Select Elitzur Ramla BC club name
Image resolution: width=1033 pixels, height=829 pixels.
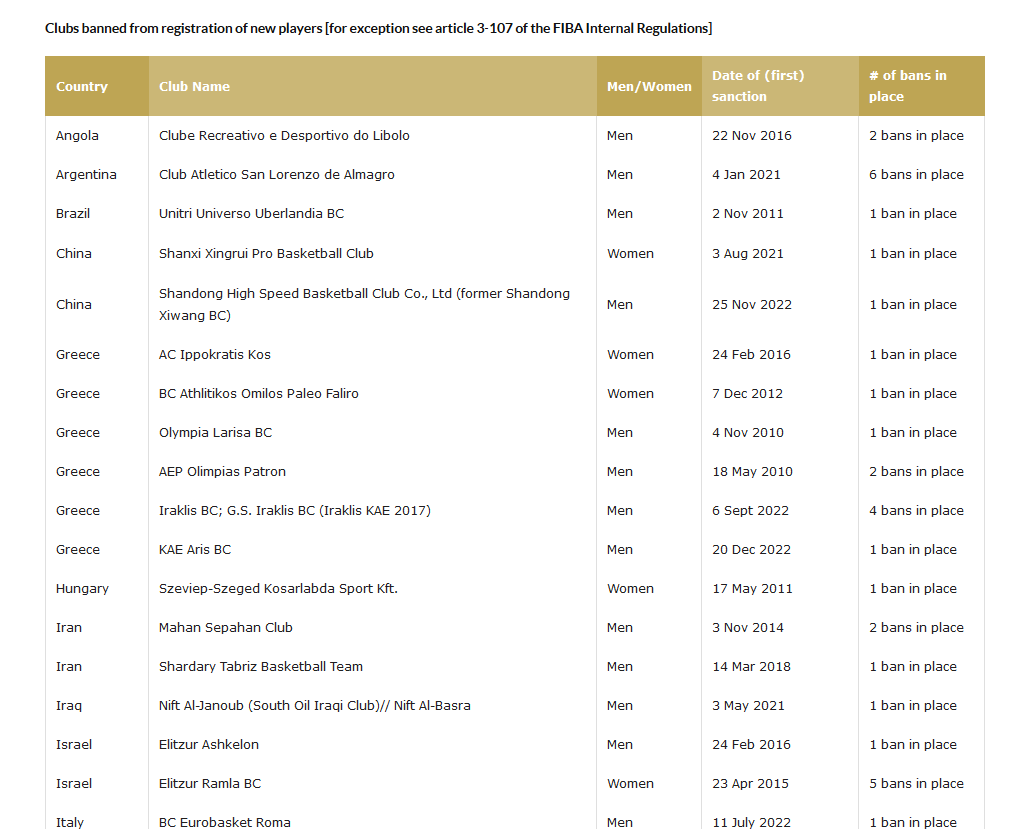(x=209, y=784)
